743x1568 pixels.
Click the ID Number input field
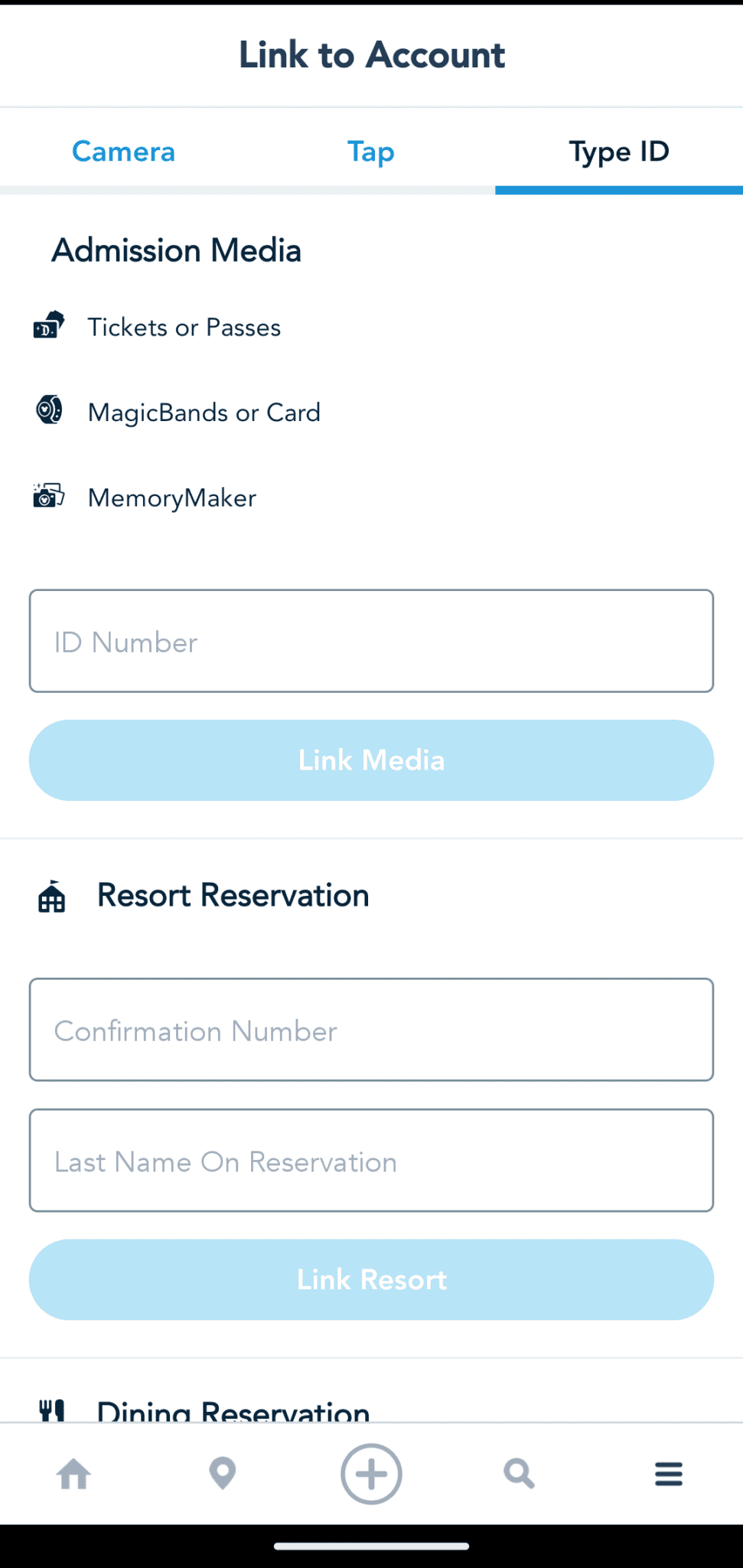371,642
